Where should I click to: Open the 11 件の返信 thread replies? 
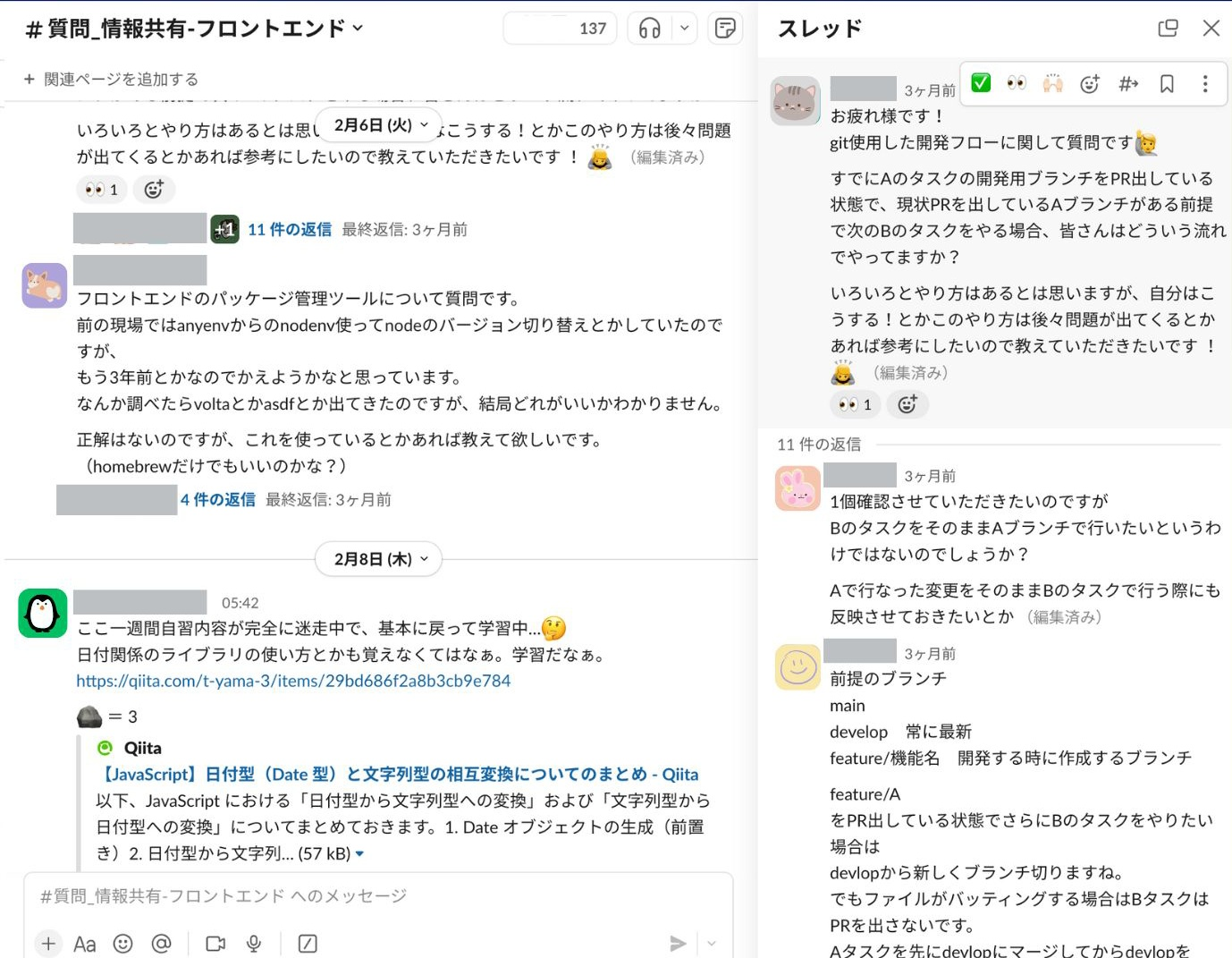290,230
